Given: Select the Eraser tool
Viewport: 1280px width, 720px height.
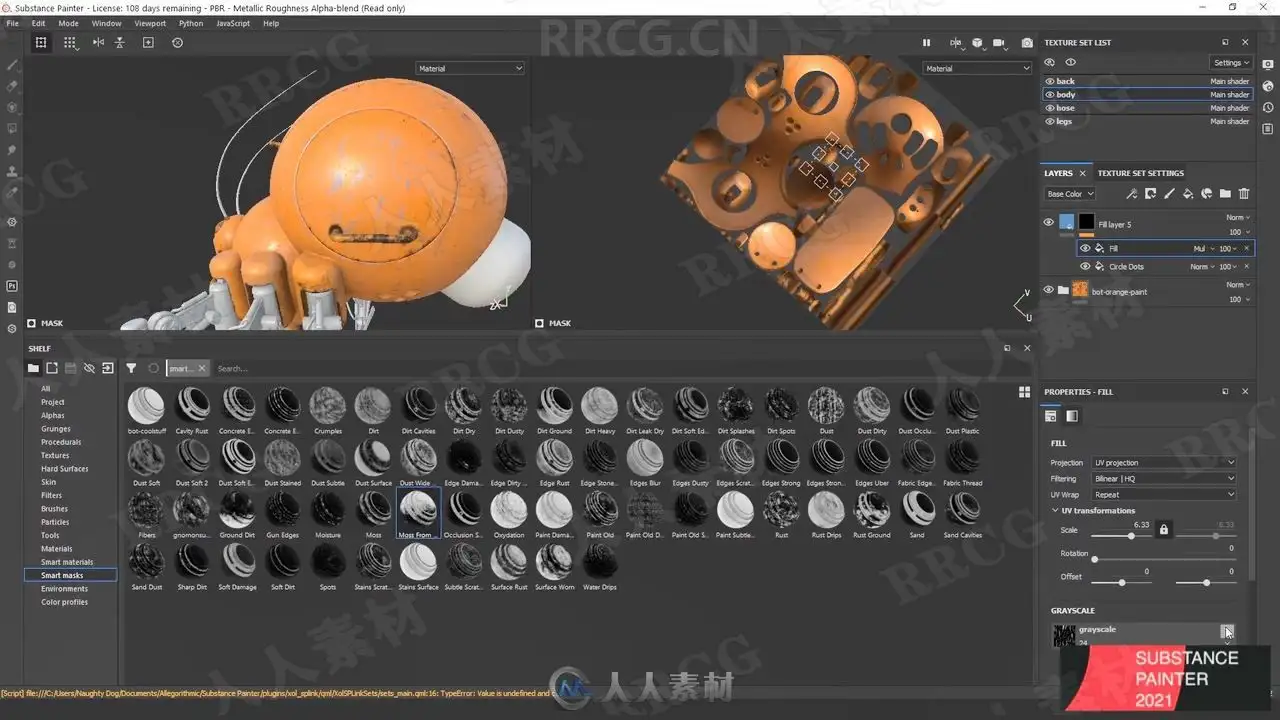Looking at the screenshot, I should click(x=12, y=87).
